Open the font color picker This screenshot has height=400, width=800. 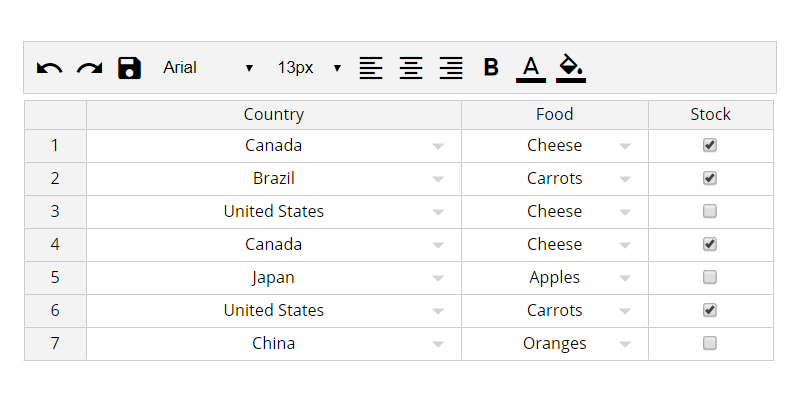point(531,68)
